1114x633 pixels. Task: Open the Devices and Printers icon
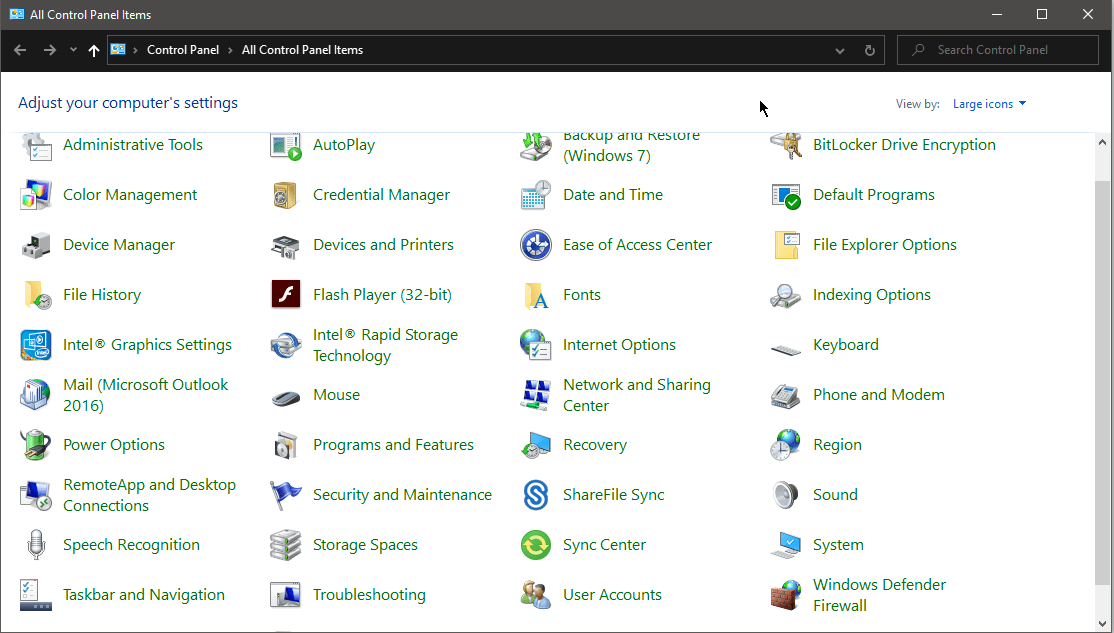[286, 245]
